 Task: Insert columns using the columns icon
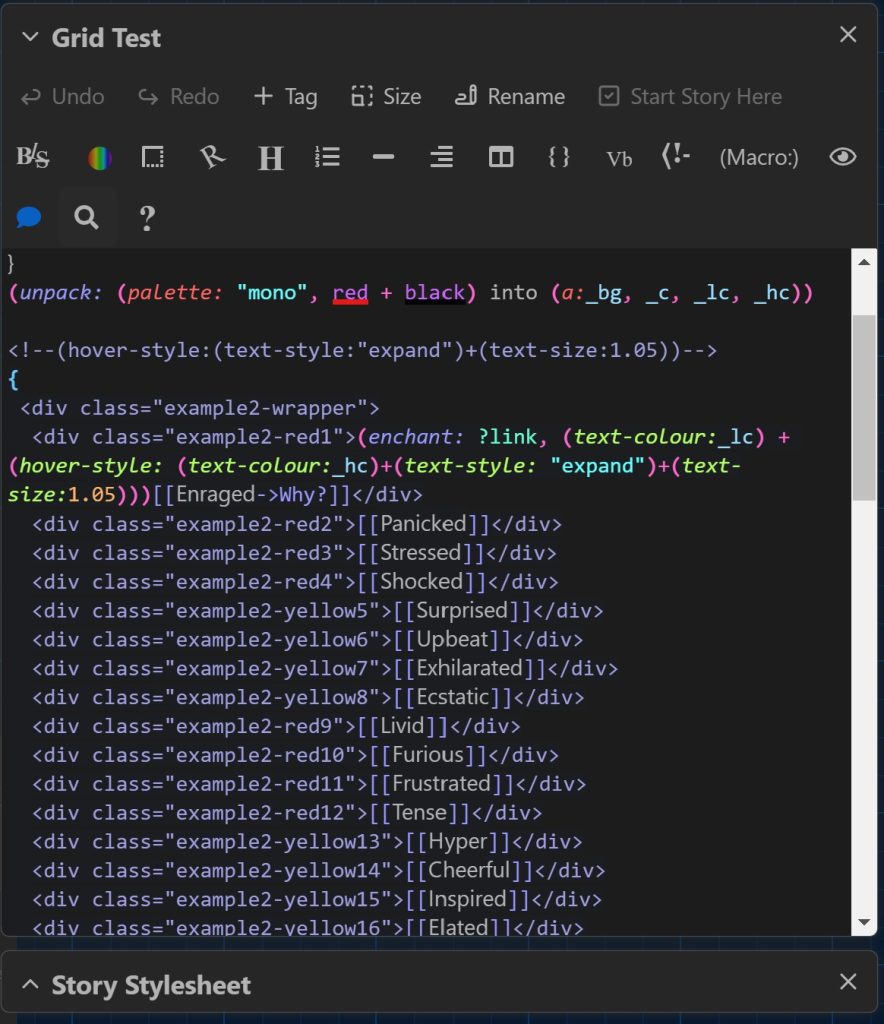[x=501, y=157]
